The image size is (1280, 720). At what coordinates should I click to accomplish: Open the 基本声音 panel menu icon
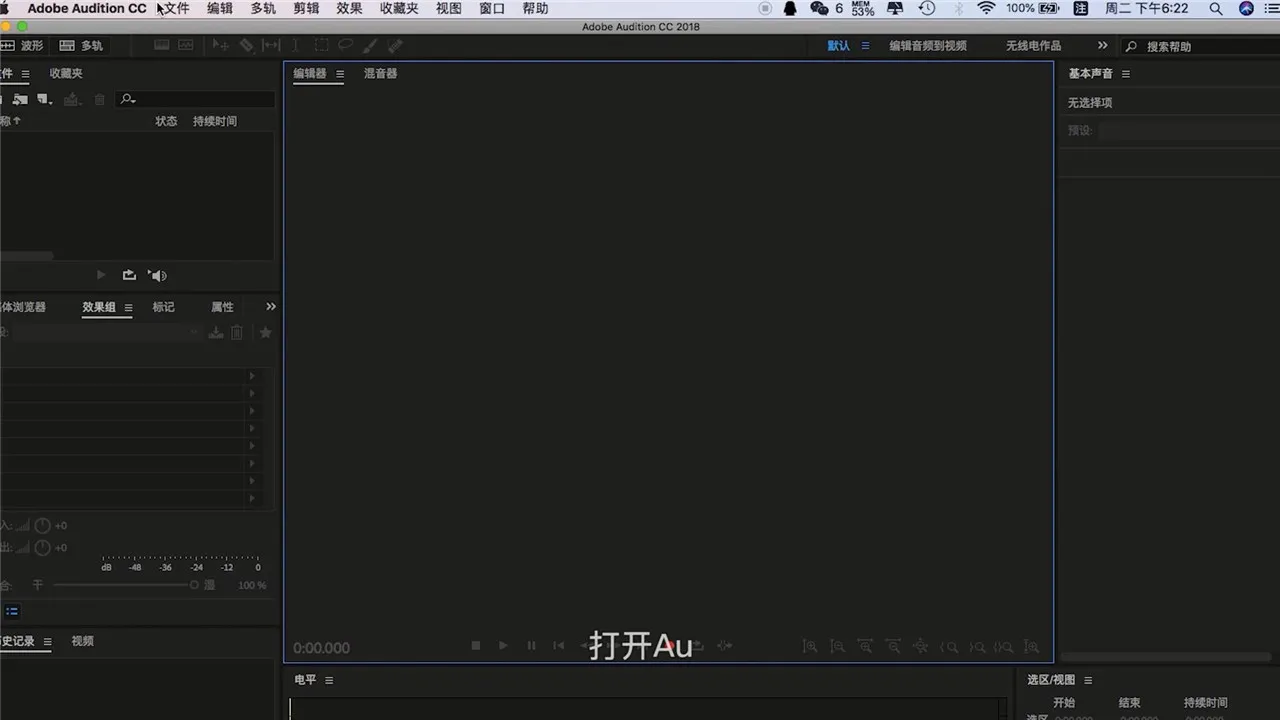1125,74
